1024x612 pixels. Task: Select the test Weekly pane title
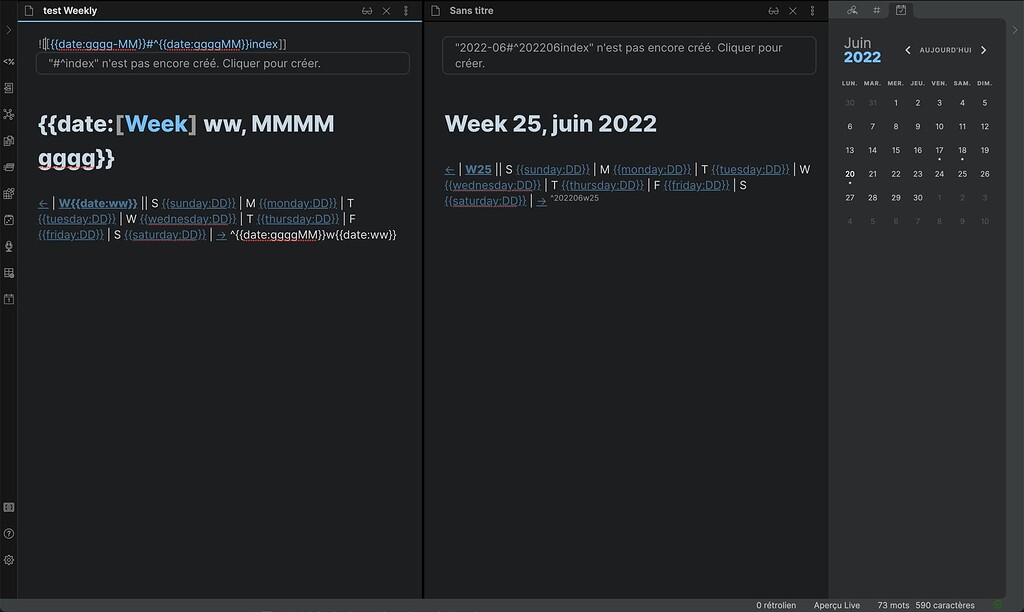70,11
